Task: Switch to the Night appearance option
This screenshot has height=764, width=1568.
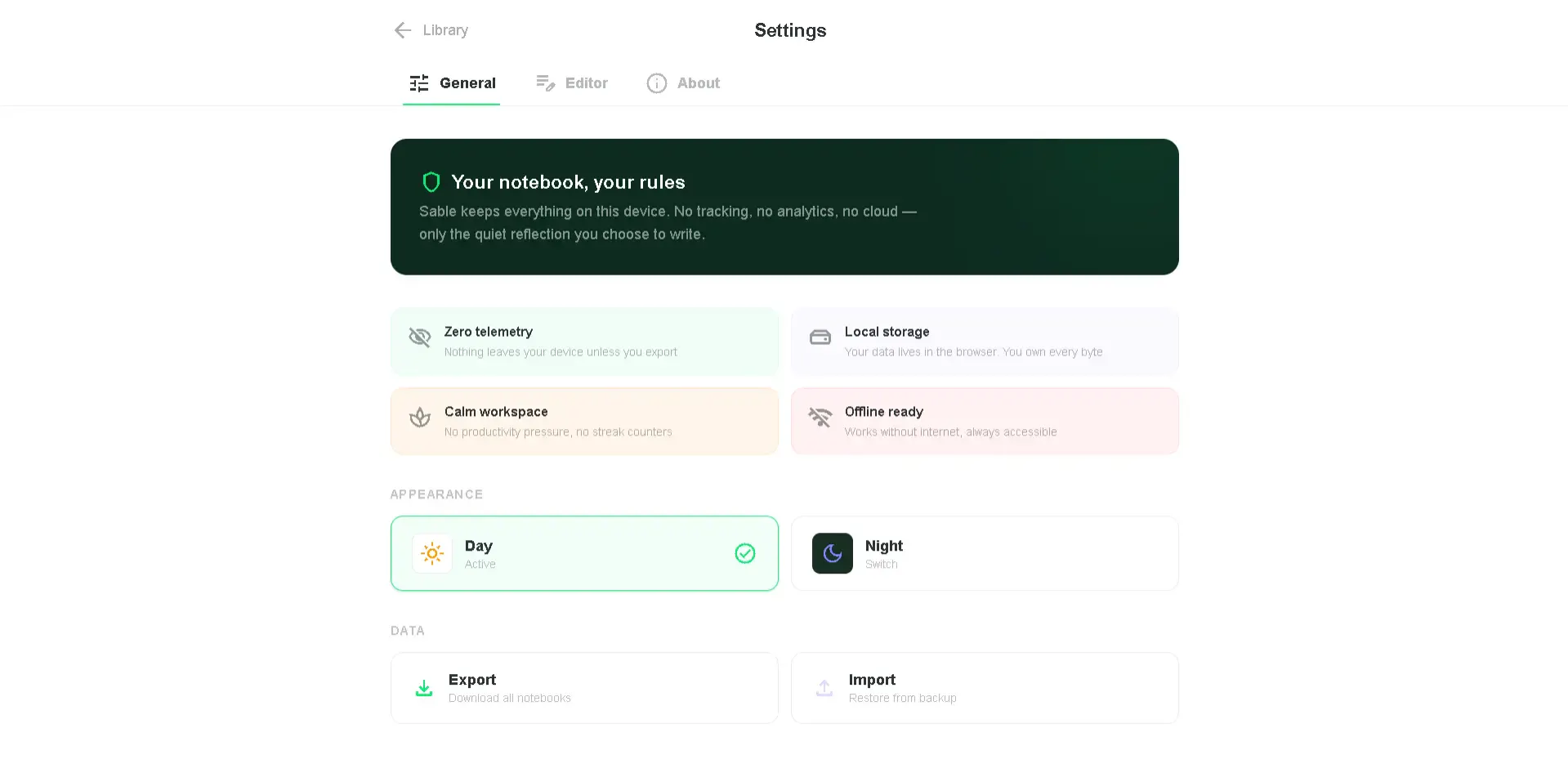Action: [985, 553]
